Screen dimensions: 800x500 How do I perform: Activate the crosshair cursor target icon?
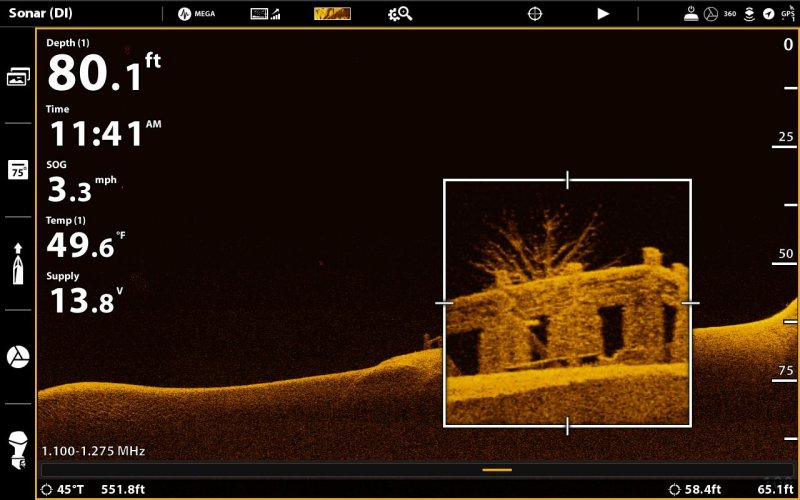535,14
